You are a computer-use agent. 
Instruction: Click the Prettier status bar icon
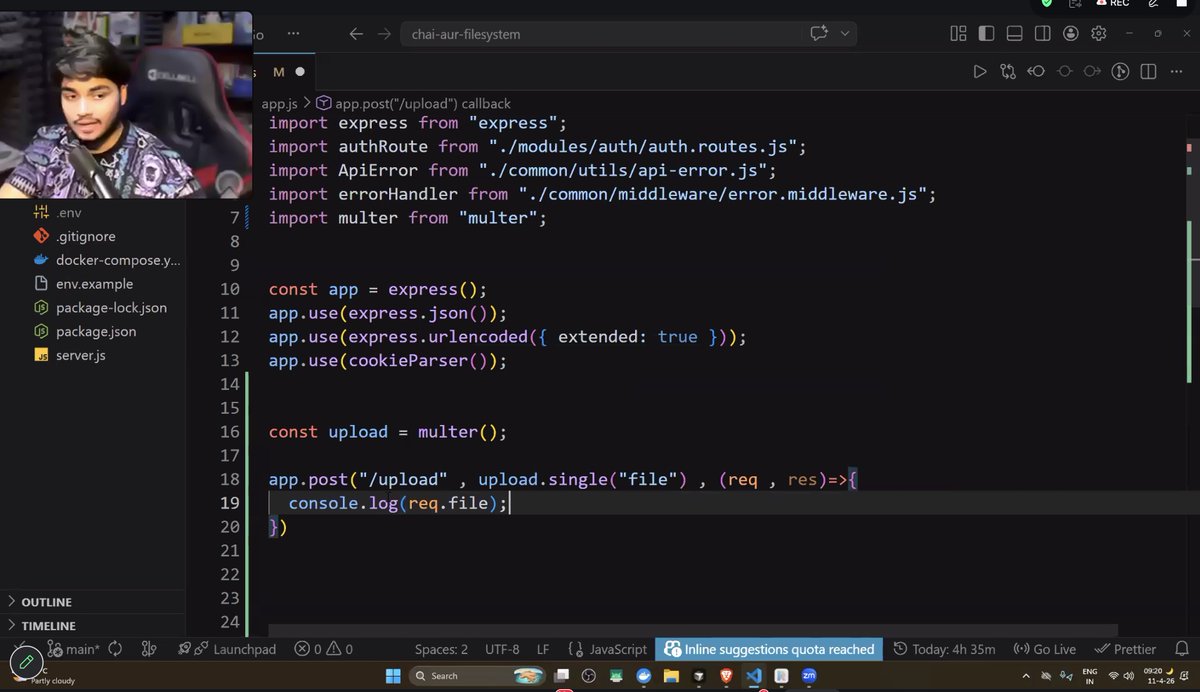pos(1125,648)
